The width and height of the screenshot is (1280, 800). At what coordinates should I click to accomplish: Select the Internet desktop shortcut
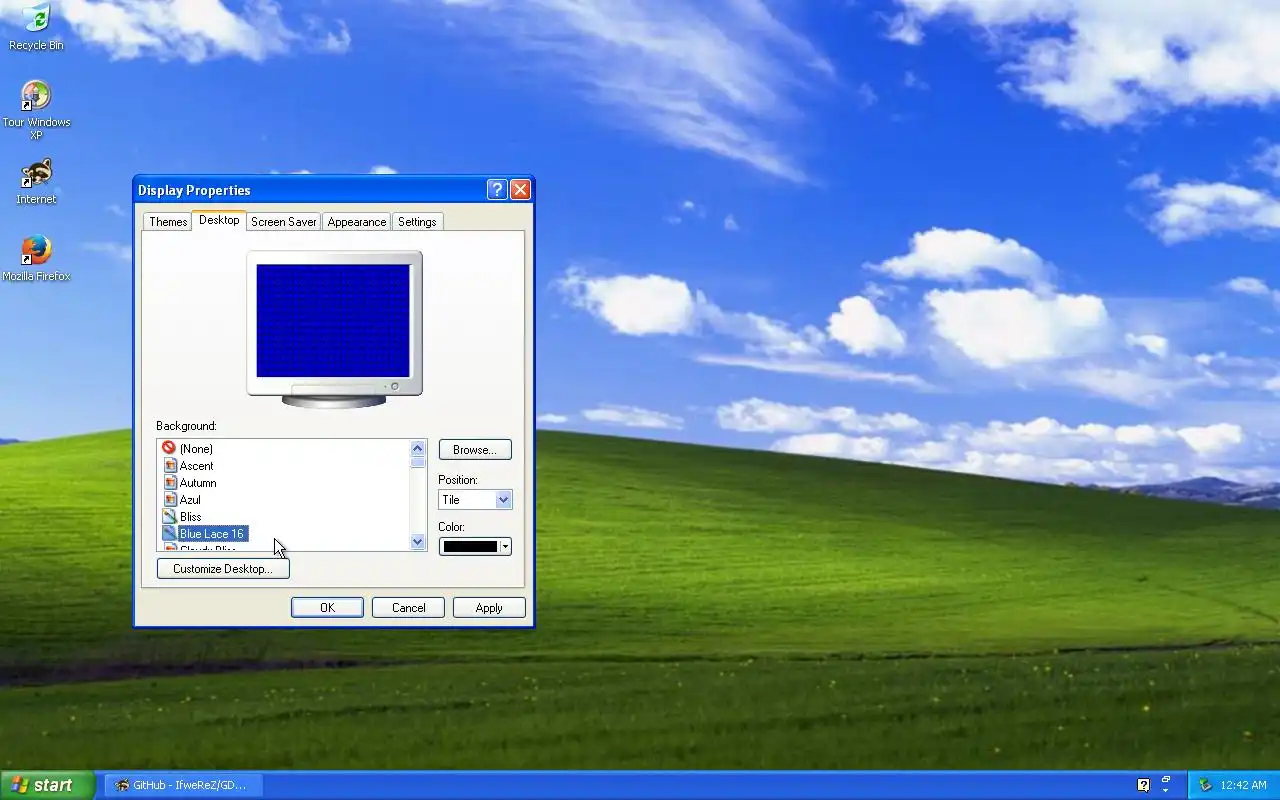coord(36,181)
